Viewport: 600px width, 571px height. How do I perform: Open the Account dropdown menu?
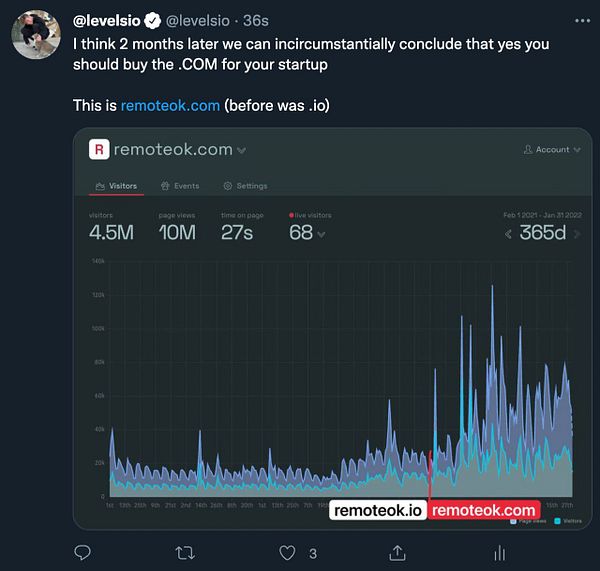click(546, 150)
